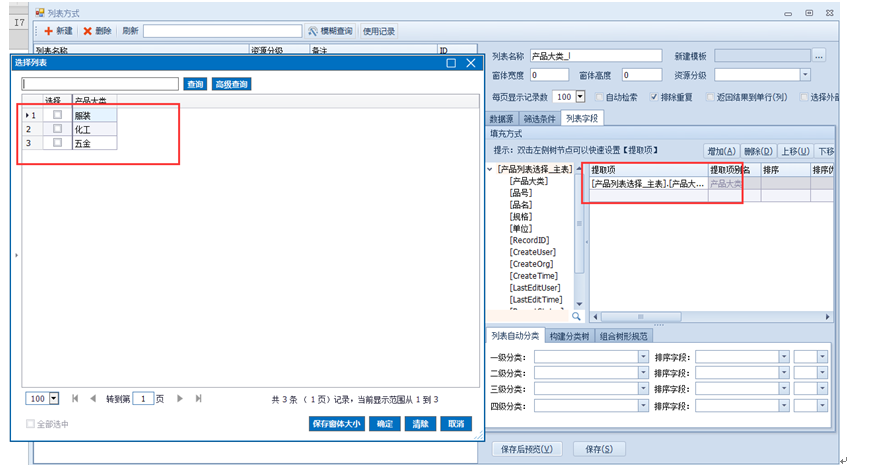Click the 删除 red X toolbar icon
The width and height of the screenshot is (881, 472).
87,31
